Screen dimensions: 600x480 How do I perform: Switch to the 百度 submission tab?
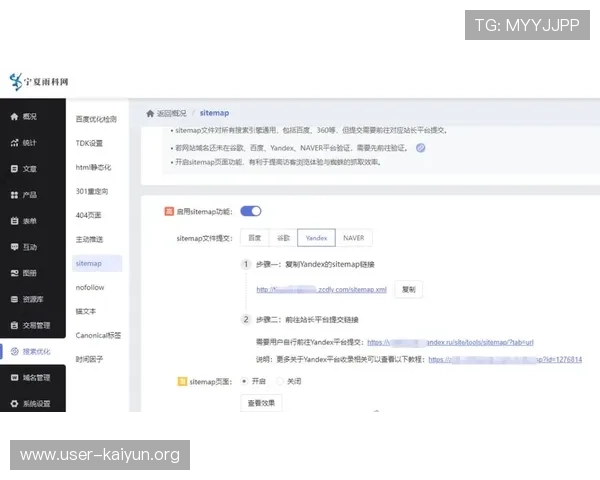pyautogui.click(x=254, y=238)
